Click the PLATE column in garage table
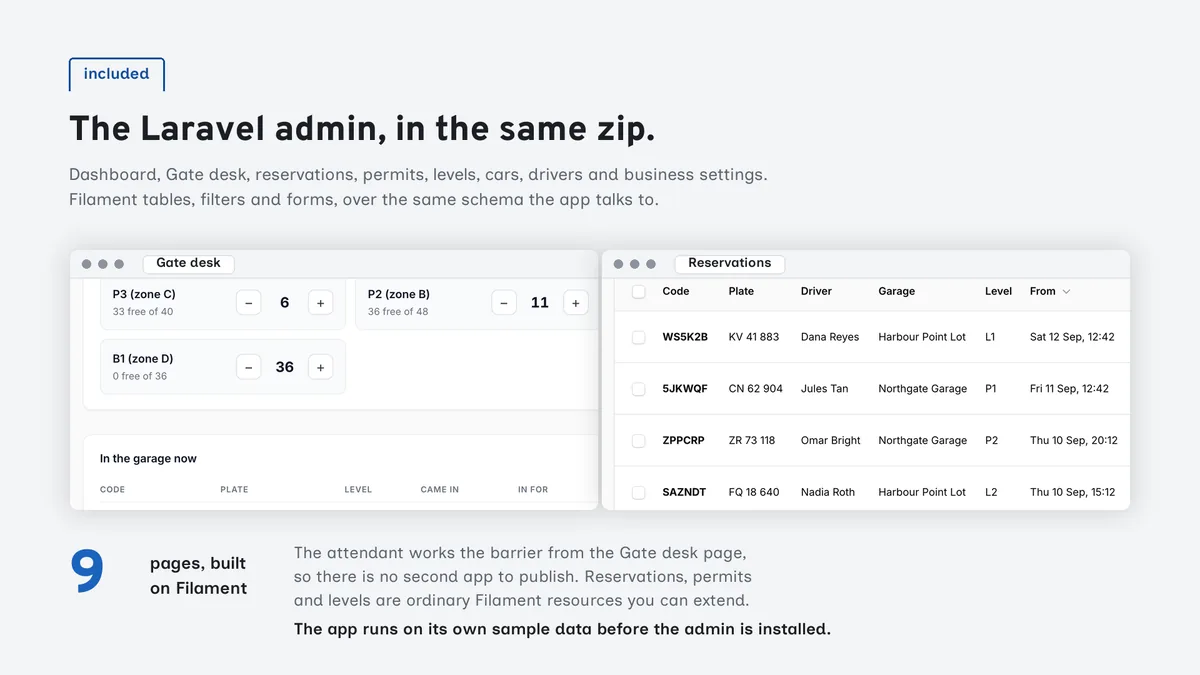The height and width of the screenshot is (675, 1200). pyautogui.click(x=234, y=490)
